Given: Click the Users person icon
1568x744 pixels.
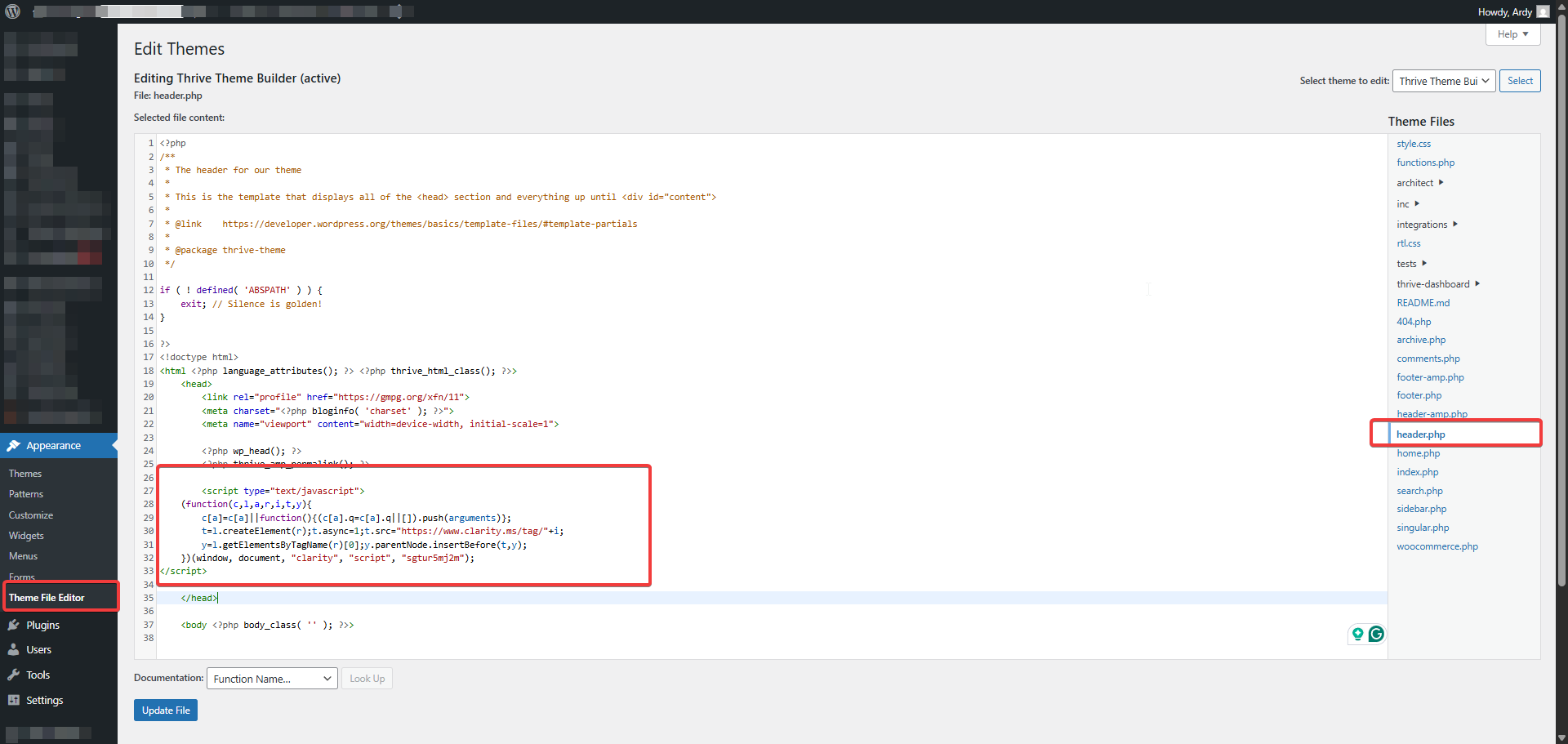Looking at the screenshot, I should click(13, 650).
